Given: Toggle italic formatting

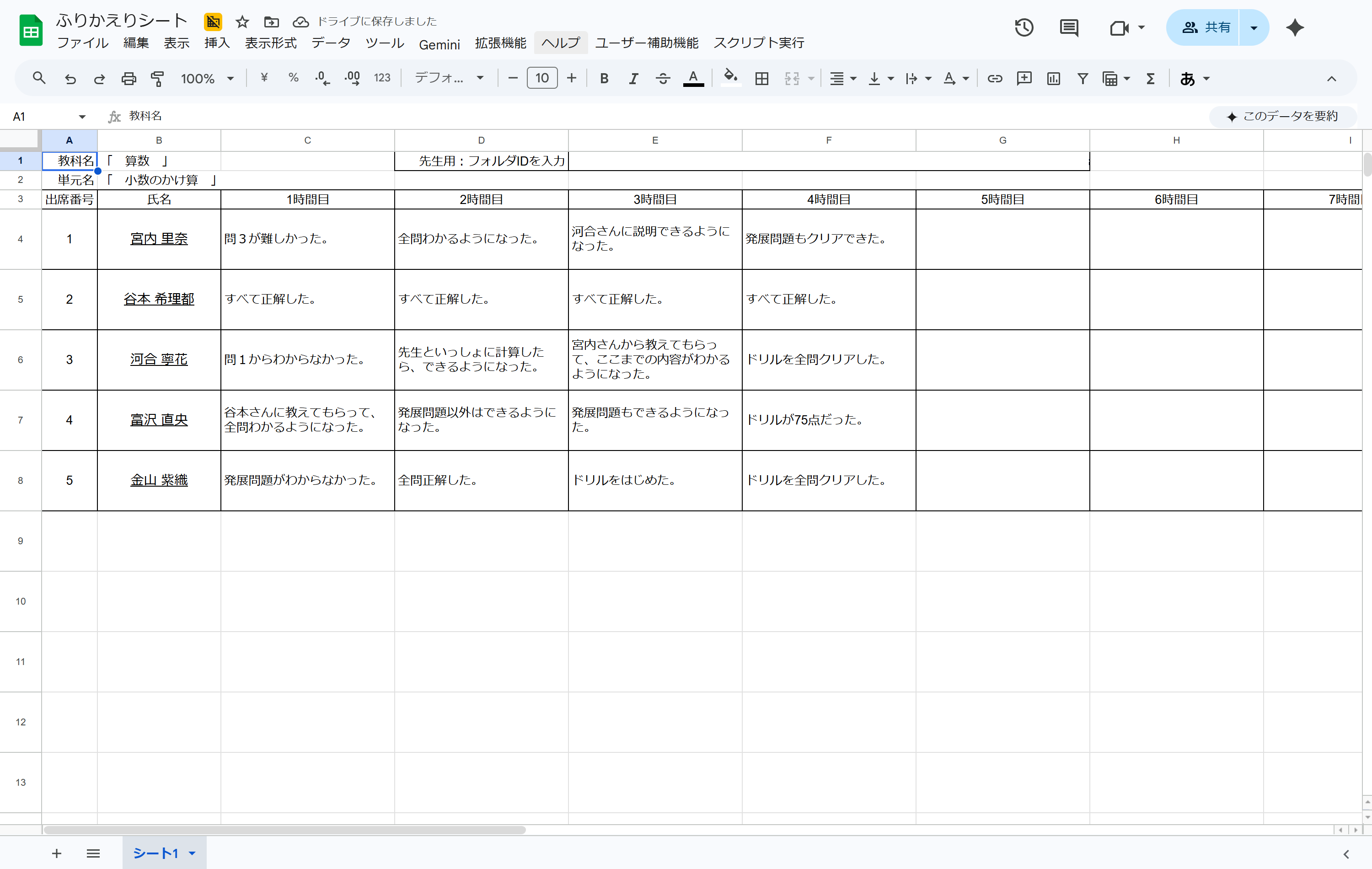Looking at the screenshot, I should (633, 79).
